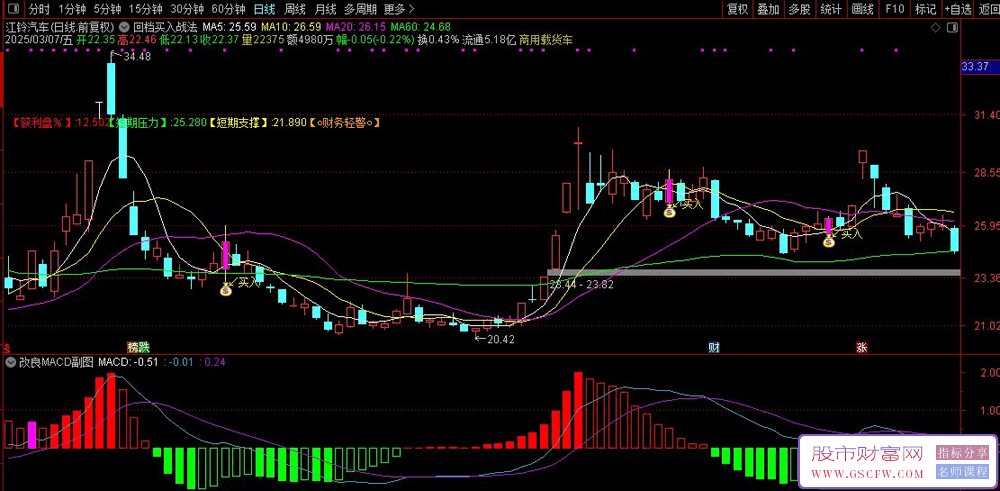
Task: Open the 统计 statistics tool
Action: 830,9
